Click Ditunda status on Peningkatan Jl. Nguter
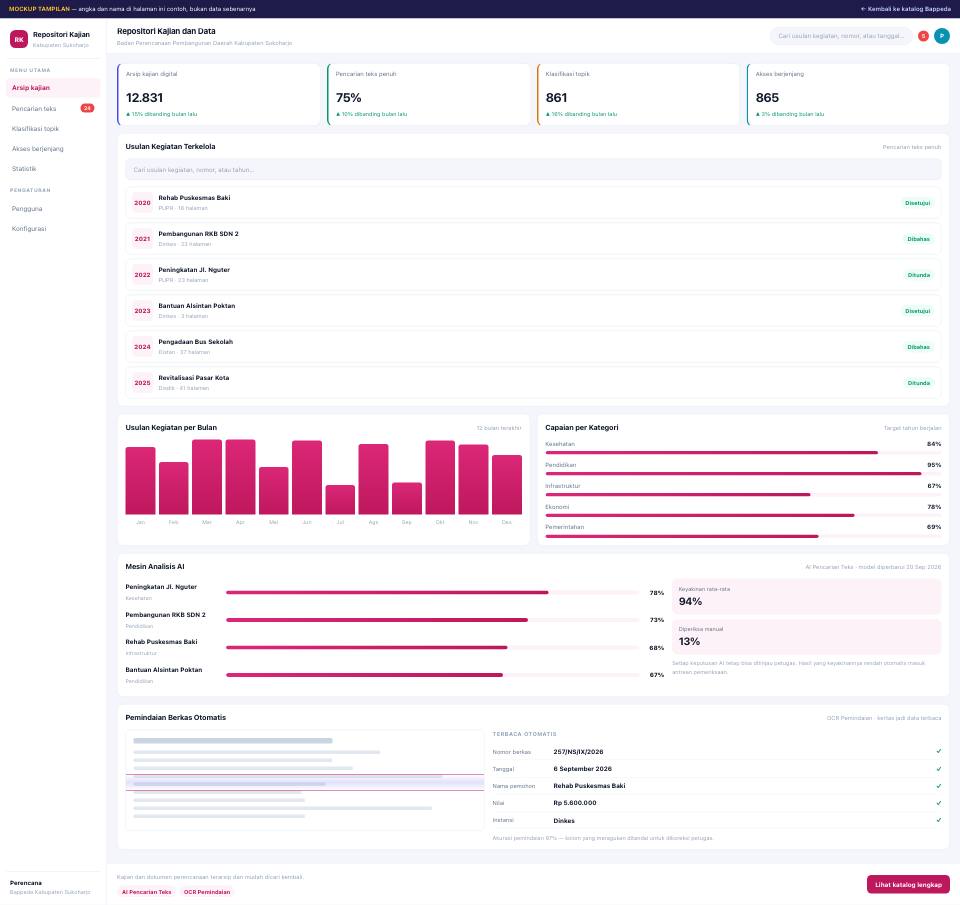This screenshot has height=905, width=960. tap(918, 275)
